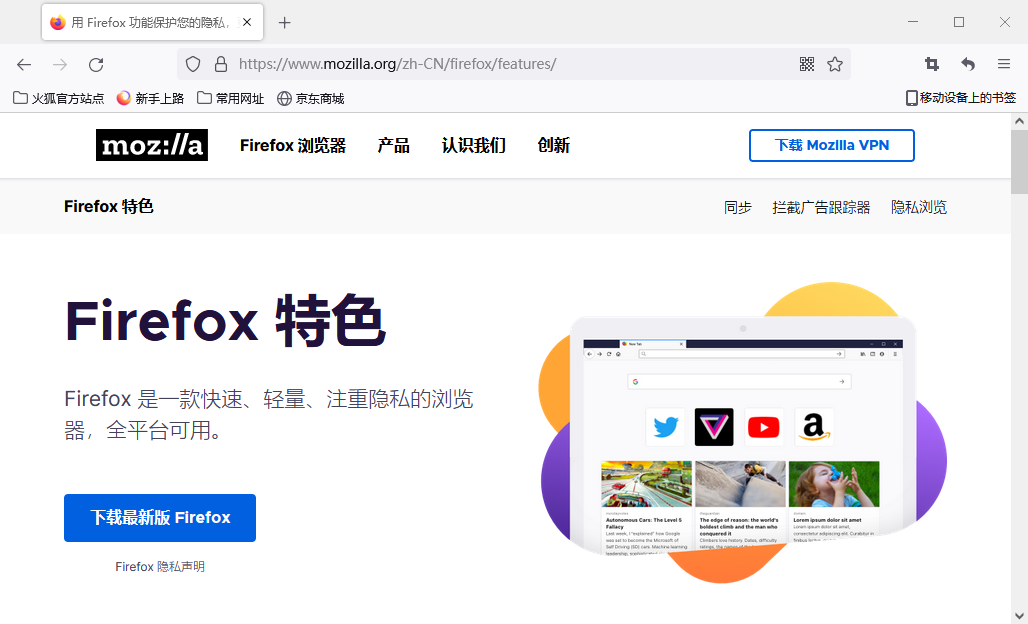
Task: Click 下载最新版 Firefox button
Action: coord(159,518)
